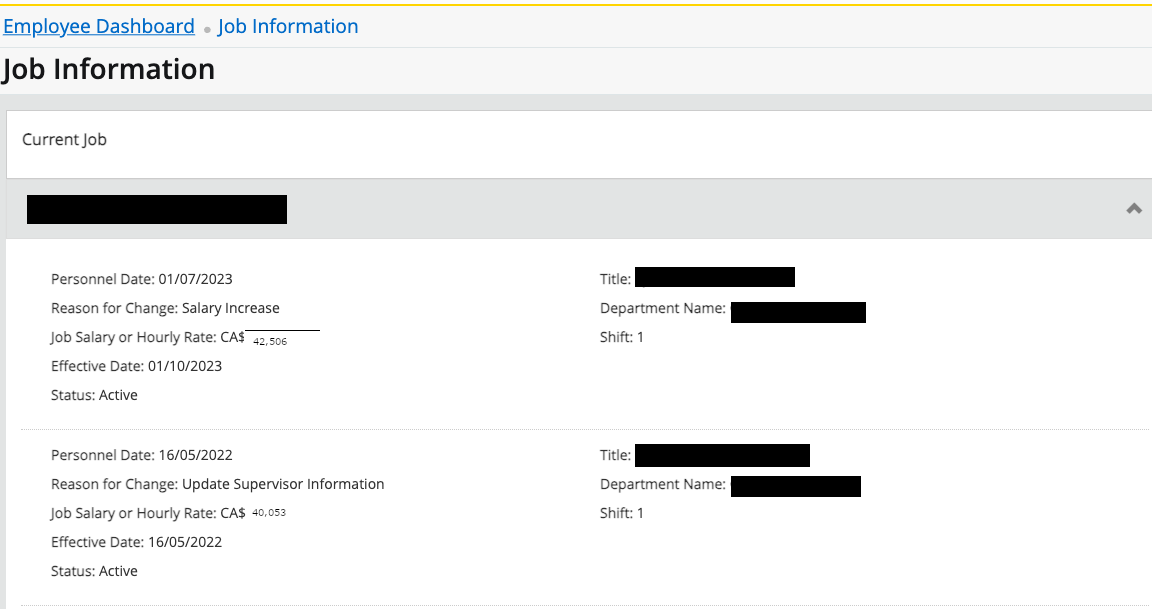The width and height of the screenshot is (1152, 609).
Task: Click Effective Date 01/10/2023 field
Action: click(x=136, y=366)
